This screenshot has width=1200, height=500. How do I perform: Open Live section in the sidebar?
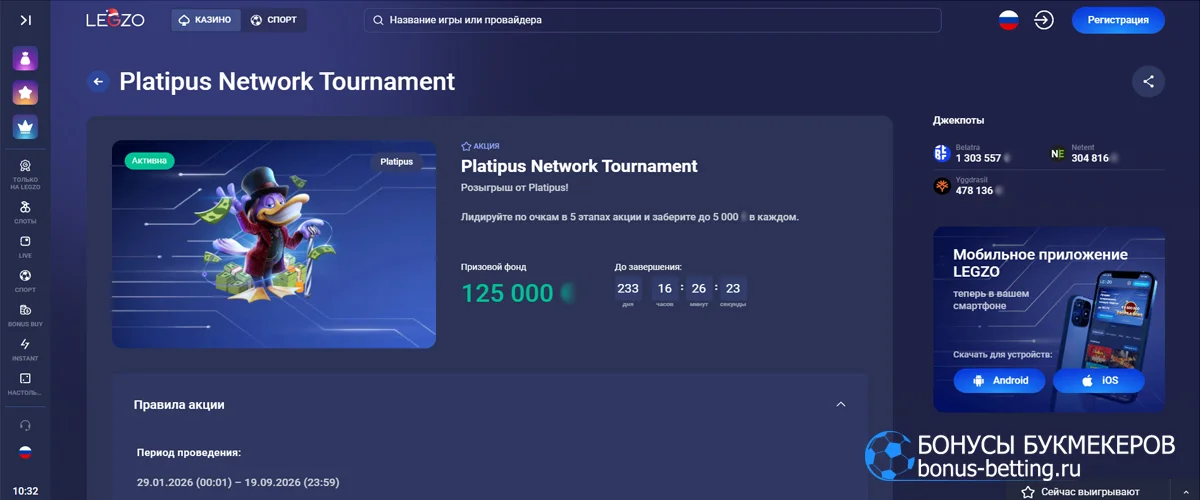coord(25,246)
